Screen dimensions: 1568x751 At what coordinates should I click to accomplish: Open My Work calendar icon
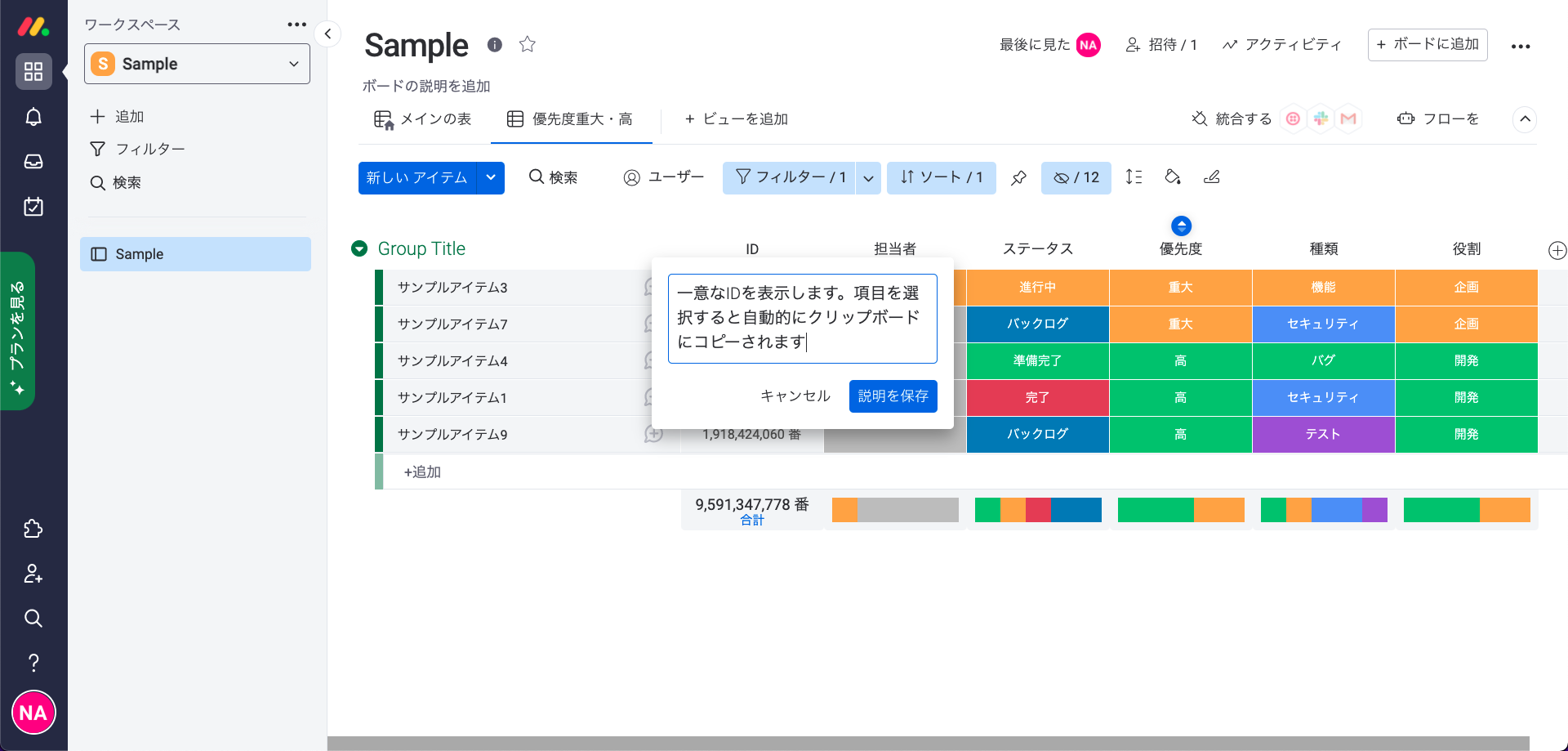pos(33,207)
